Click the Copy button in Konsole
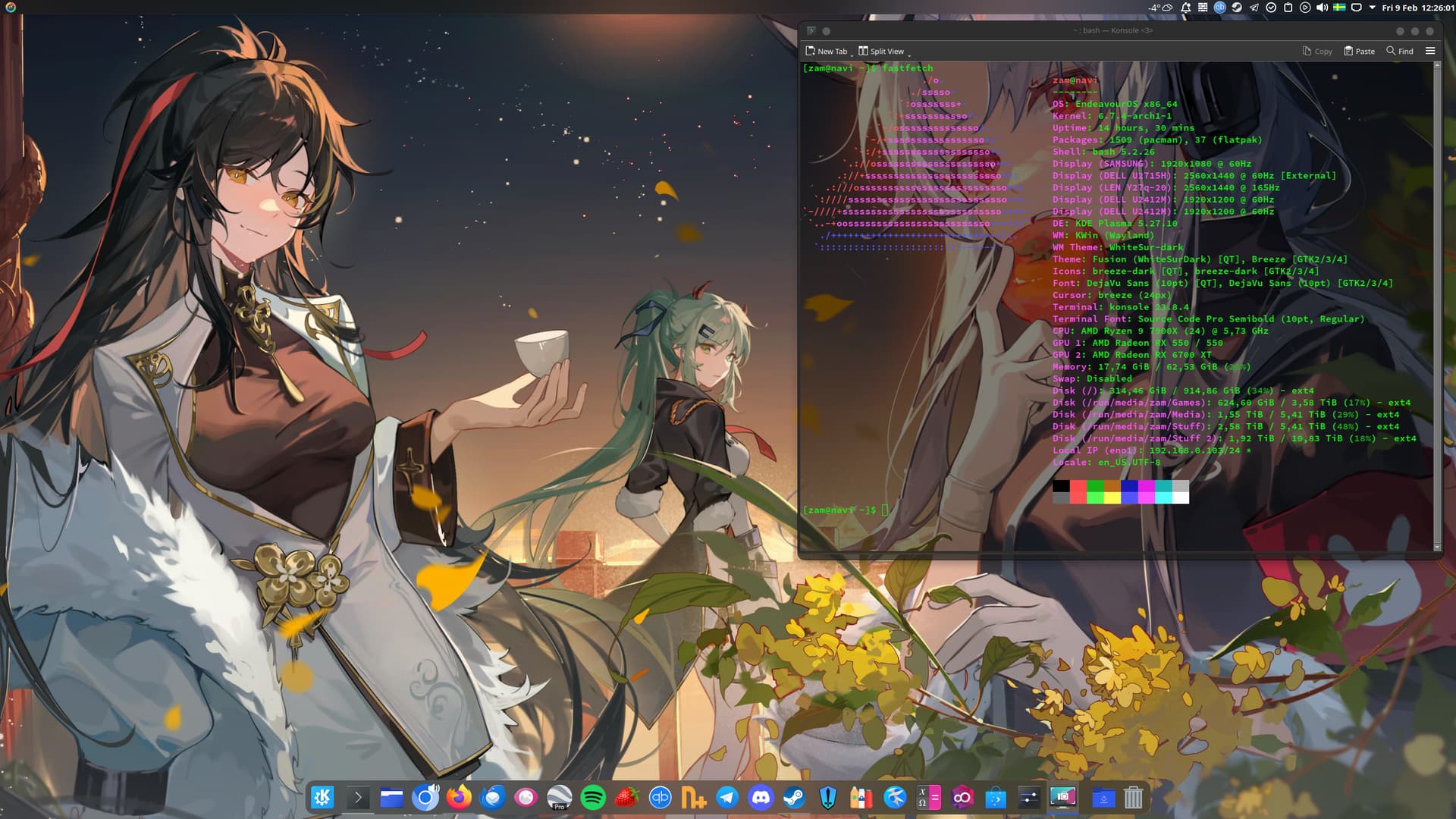 [1317, 51]
